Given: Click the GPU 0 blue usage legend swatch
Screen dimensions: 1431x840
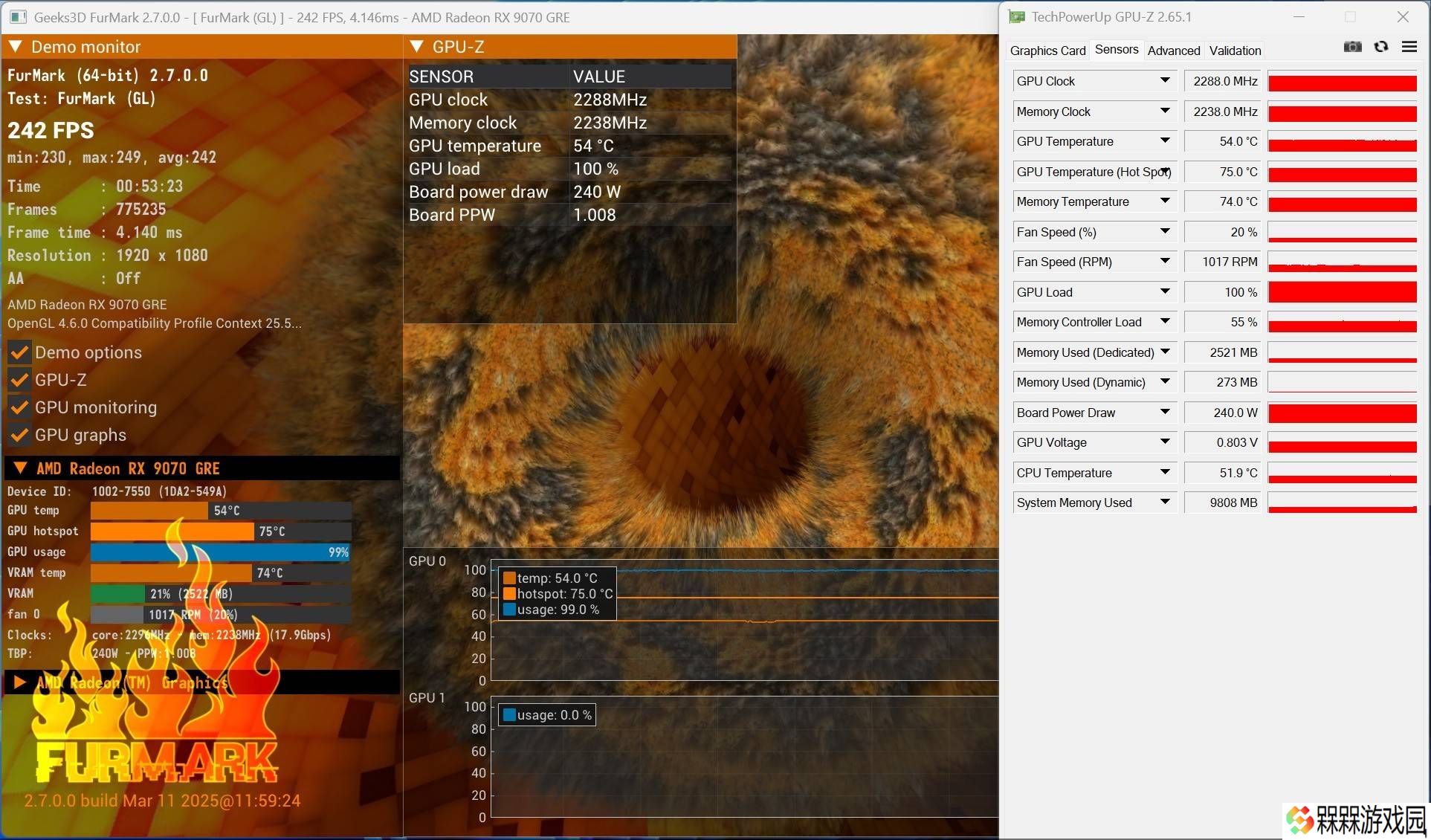Looking at the screenshot, I should pos(509,610).
